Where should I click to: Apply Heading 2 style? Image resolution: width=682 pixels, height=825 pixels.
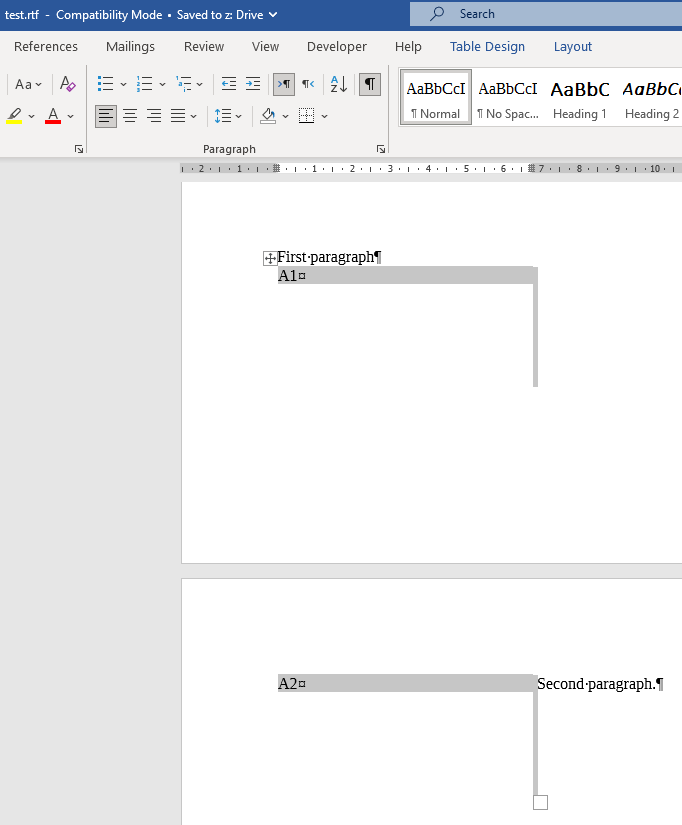point(651,97)
